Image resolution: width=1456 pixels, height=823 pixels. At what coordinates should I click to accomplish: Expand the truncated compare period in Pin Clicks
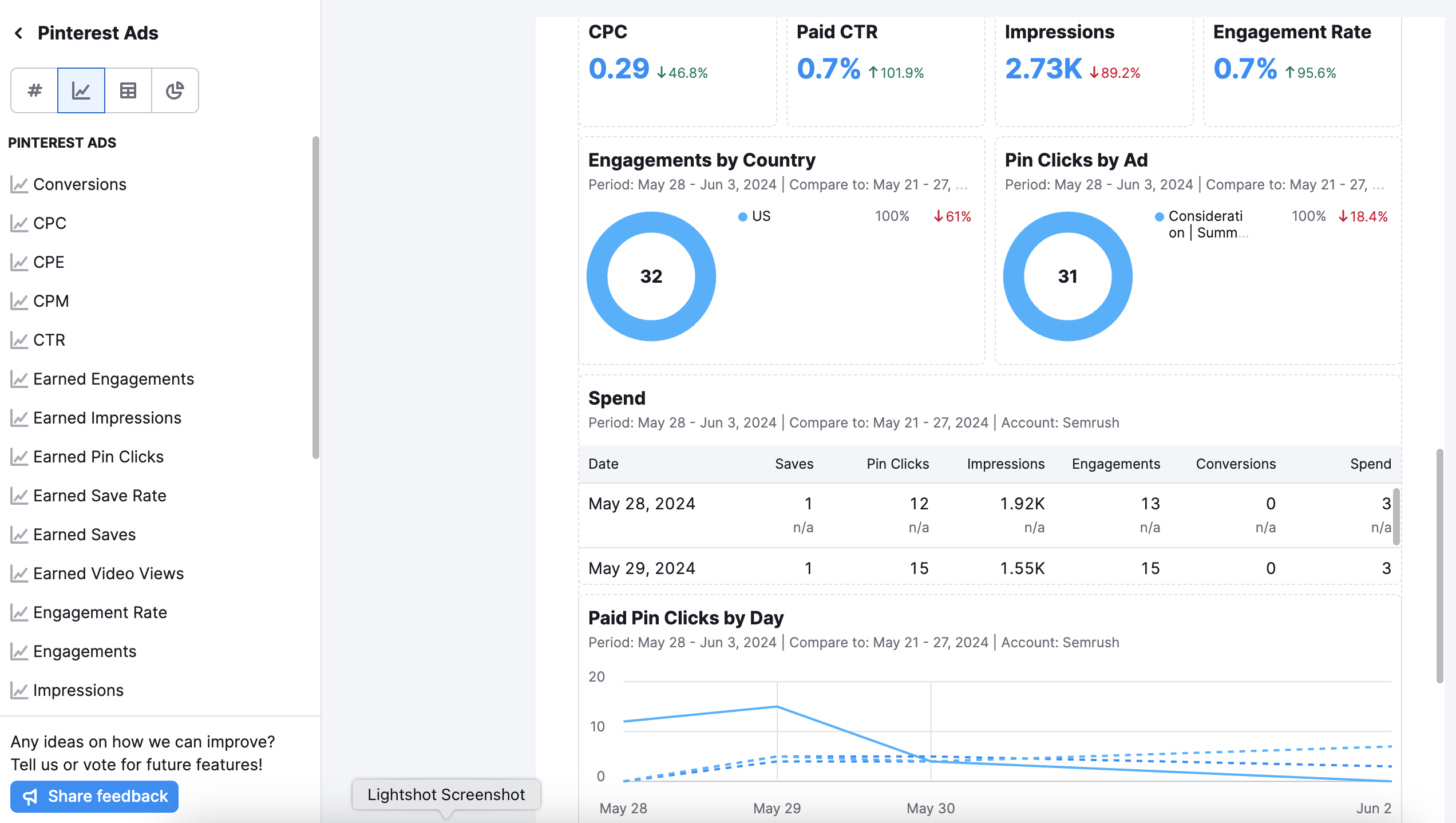[1380, 184]
